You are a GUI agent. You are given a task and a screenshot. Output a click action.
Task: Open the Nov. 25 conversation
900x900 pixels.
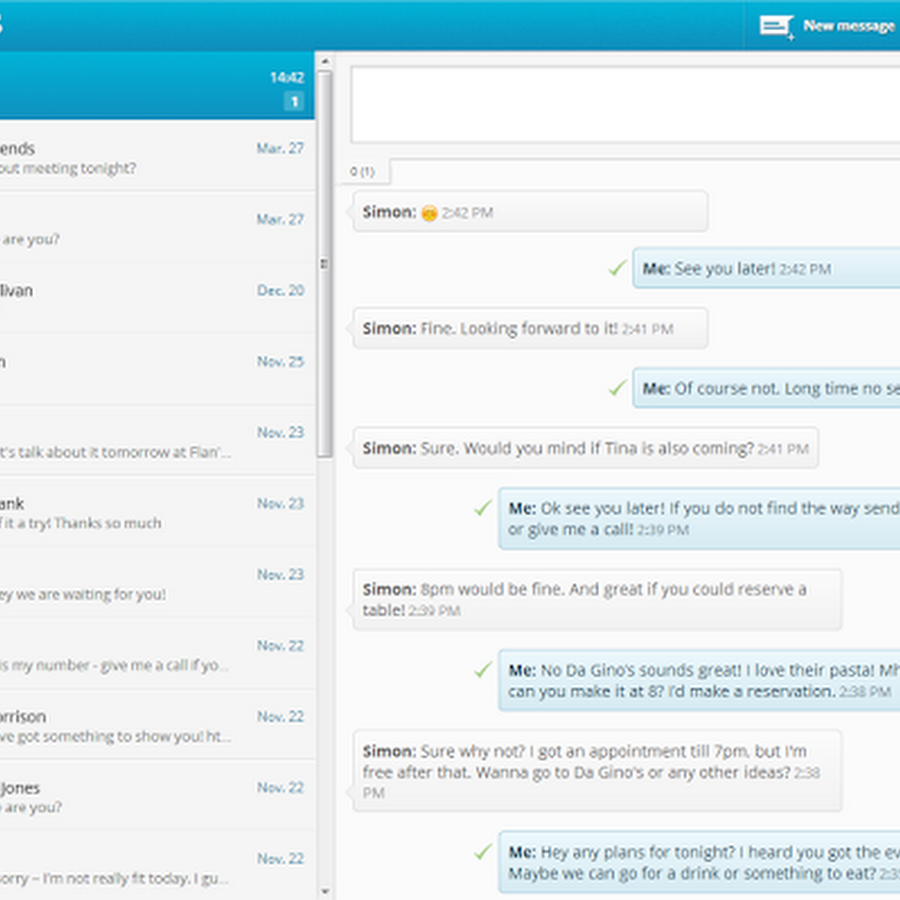click(x=157, y=370)
